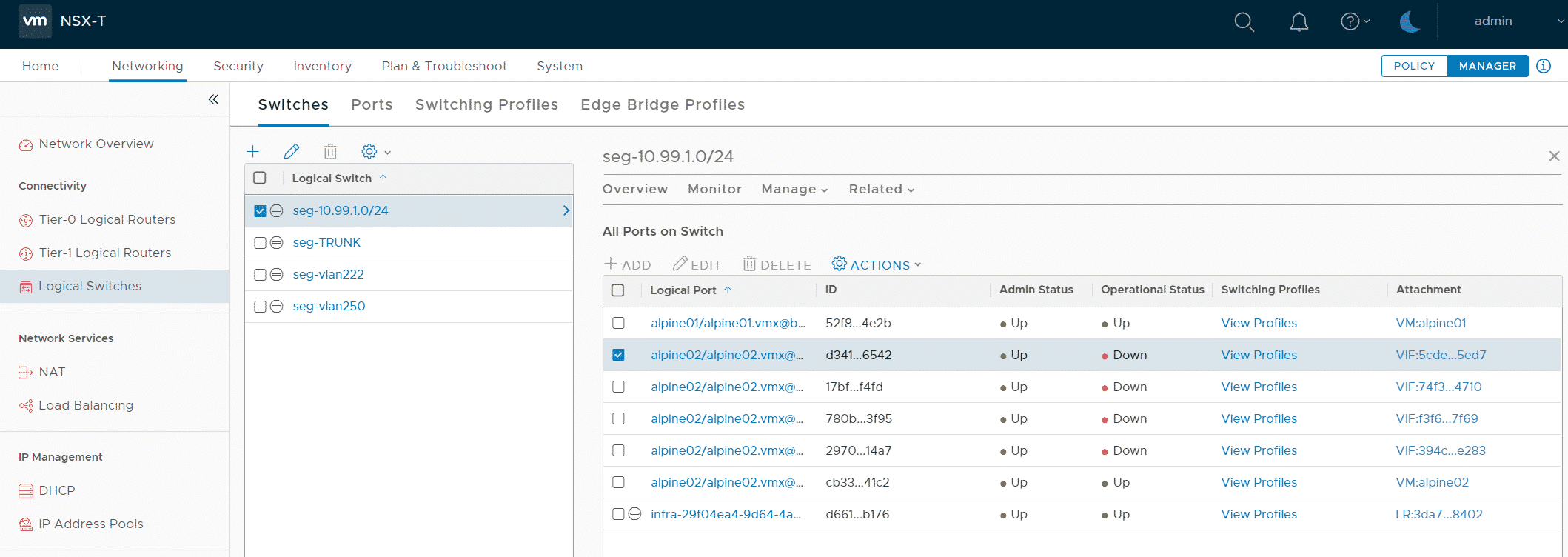The width and height of the screenshot is (1568, 557).
Task: Go to the Home menu
Action: 41,67
